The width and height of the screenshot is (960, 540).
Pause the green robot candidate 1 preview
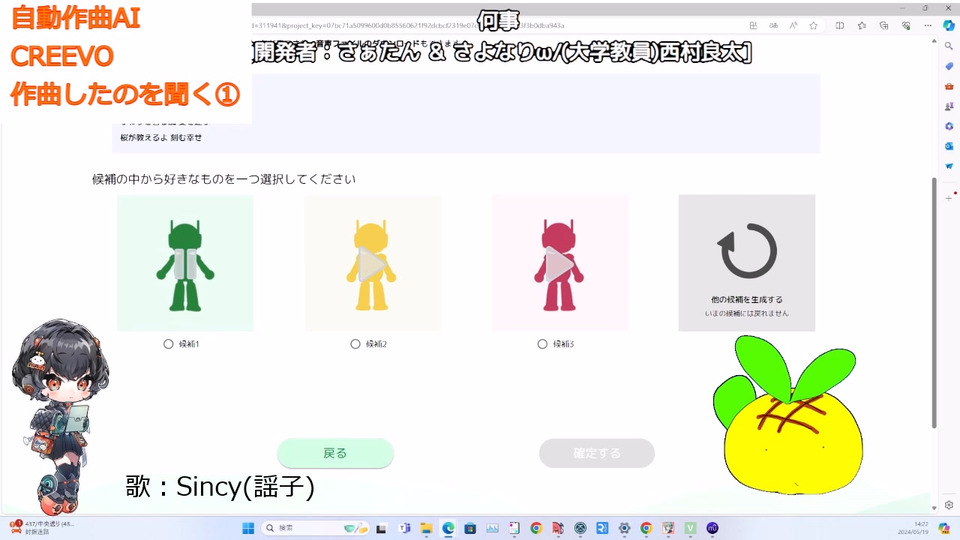click(185, 264)
